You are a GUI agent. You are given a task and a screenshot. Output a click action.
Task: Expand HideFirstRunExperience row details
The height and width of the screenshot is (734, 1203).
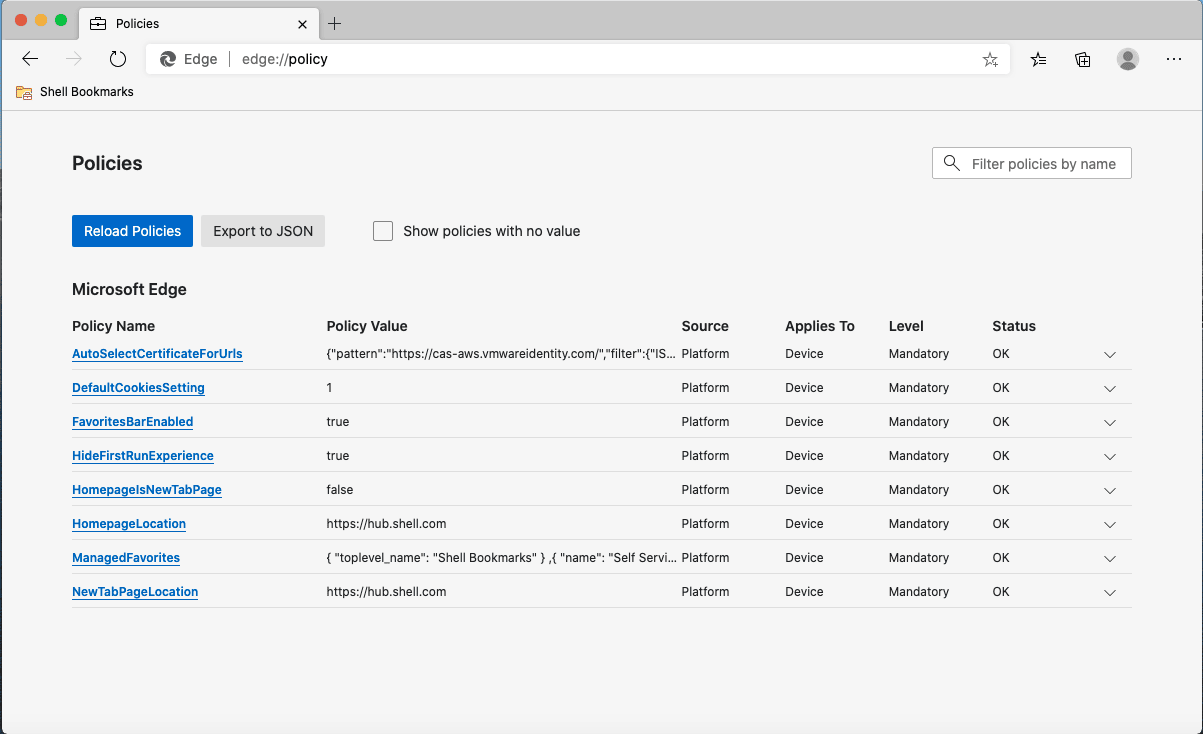point(1109,457)
